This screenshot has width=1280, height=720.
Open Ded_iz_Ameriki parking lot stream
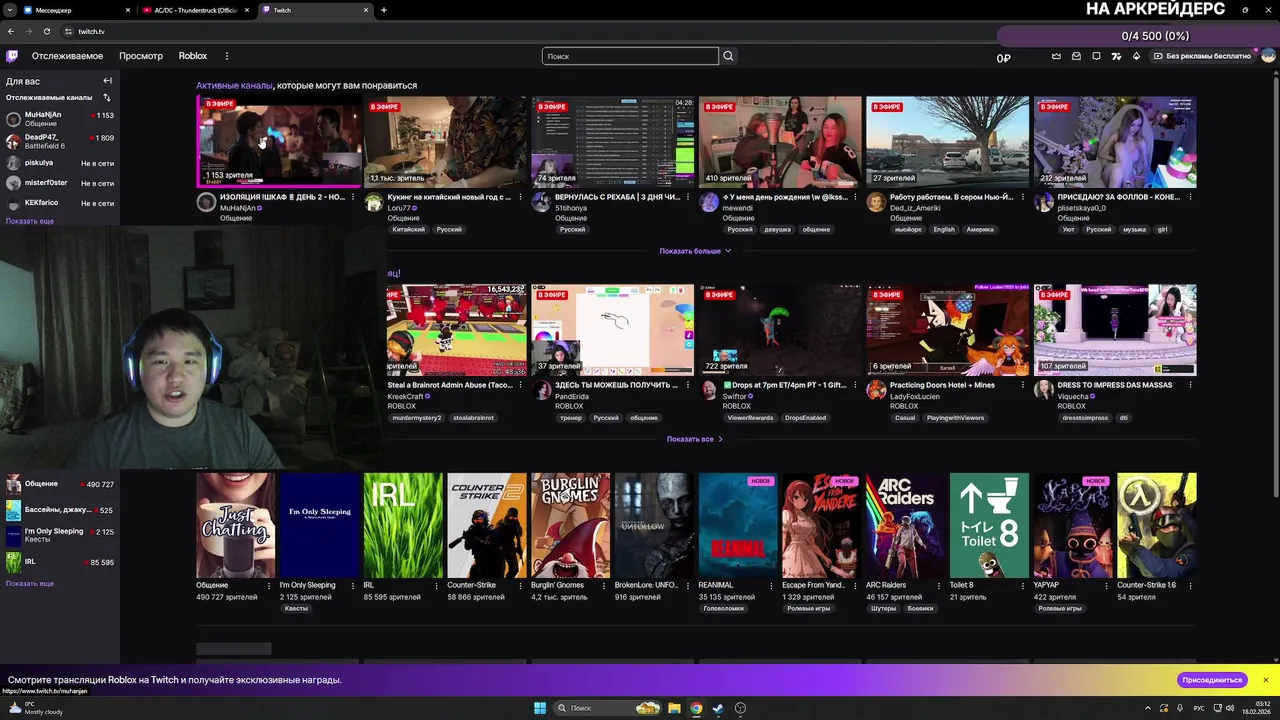(x=947, y=142)
